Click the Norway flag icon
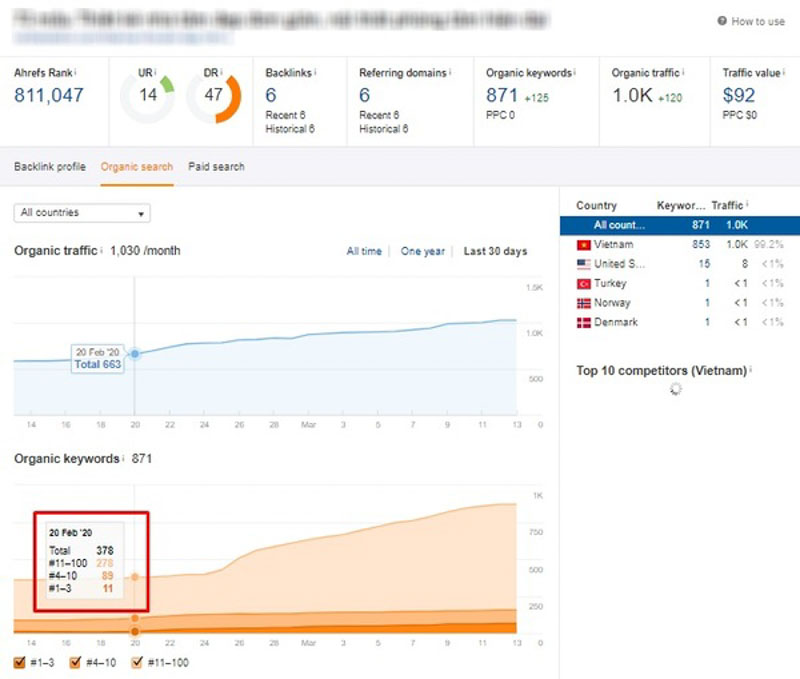Viewport: 800px width, 679px height. pyautogui.click(x=584, y=303)
